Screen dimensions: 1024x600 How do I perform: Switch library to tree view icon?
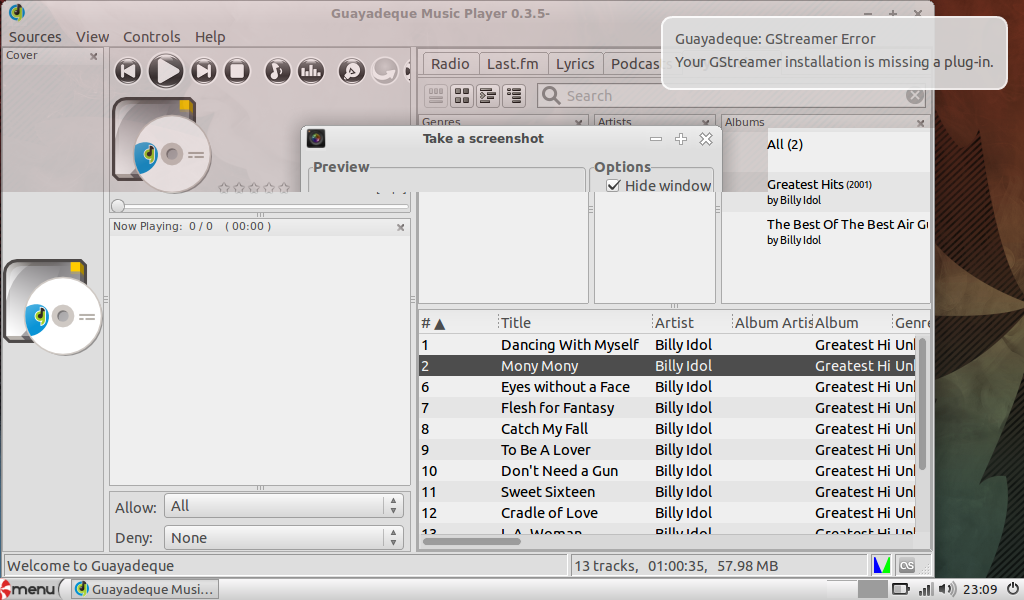488,95
